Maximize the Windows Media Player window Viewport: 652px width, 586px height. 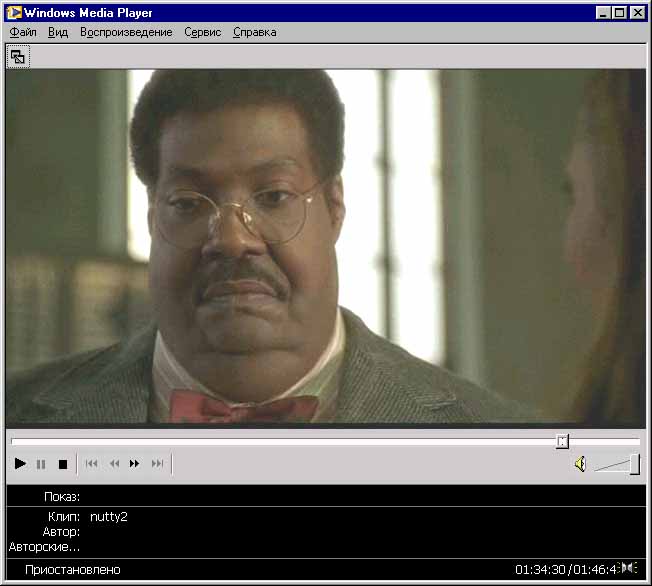click(x=619, y=13)
